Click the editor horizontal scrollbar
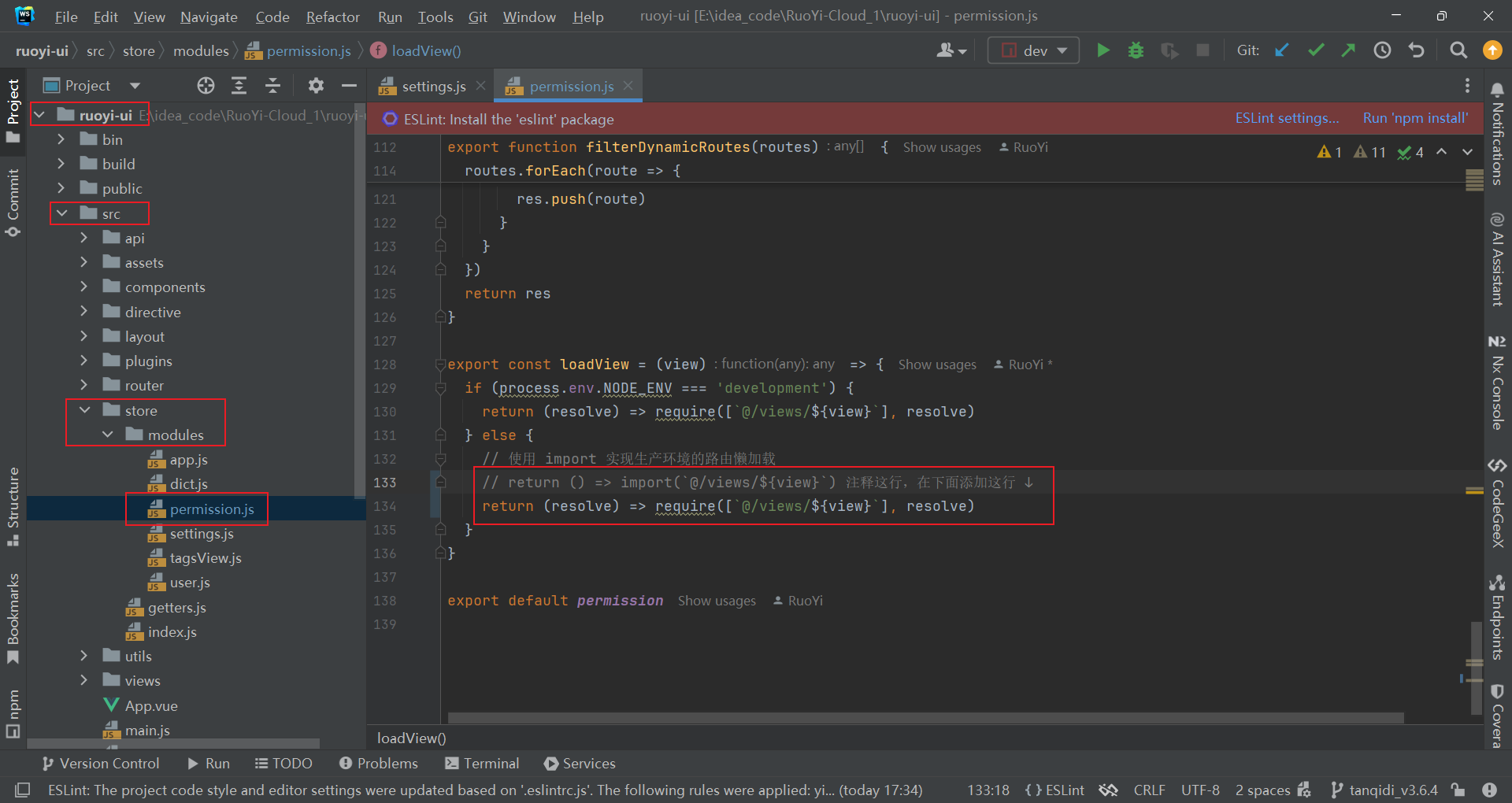The image size is (1512, 803). 925,718
